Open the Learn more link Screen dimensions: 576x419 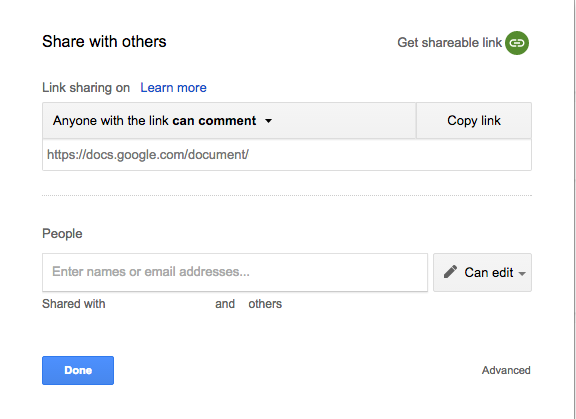point(173,88)
